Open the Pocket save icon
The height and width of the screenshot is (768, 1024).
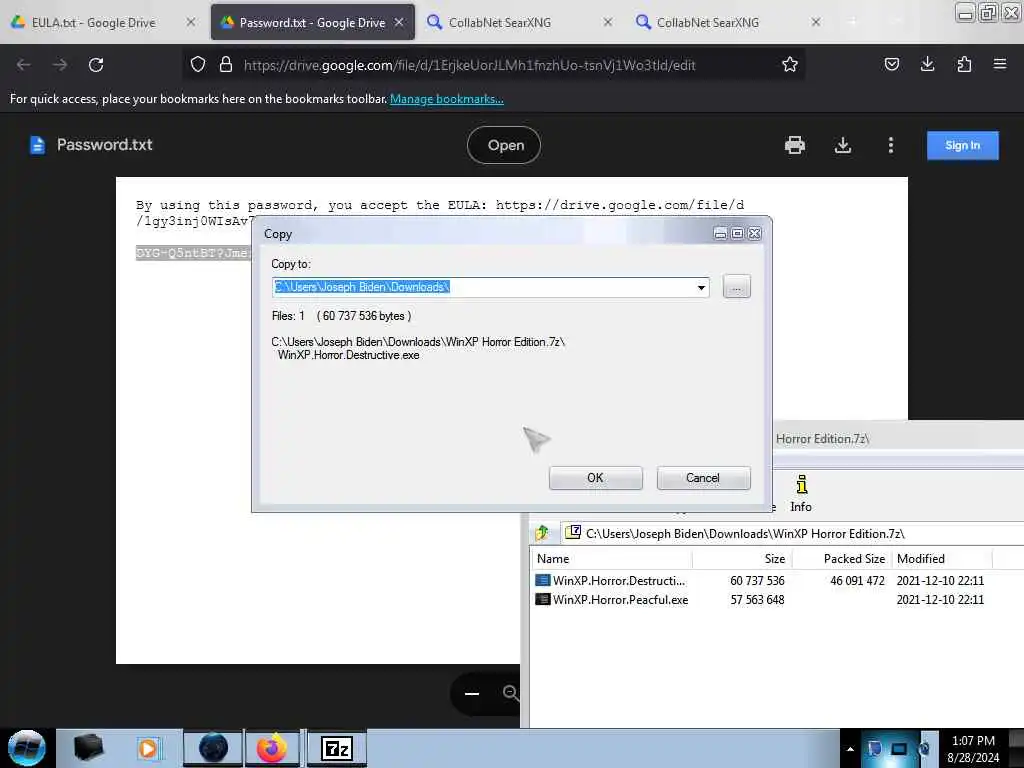[891, 64]
